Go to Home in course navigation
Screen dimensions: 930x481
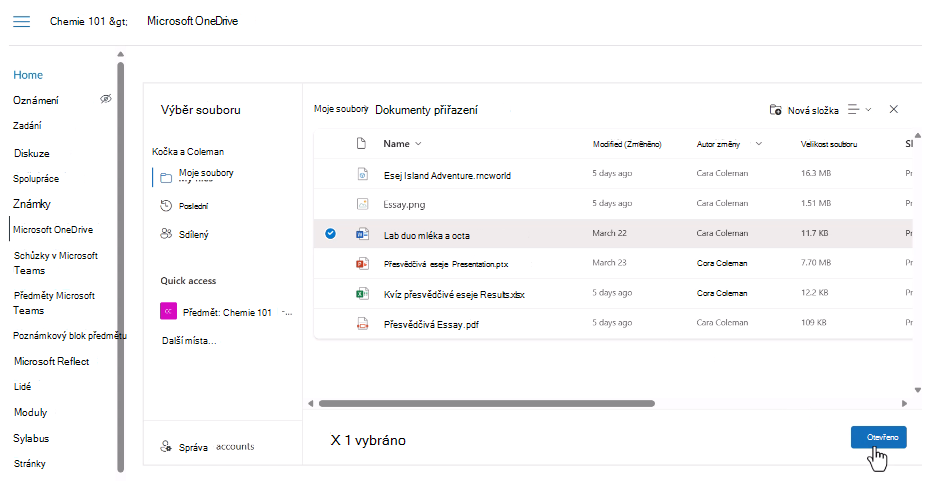pos(28,75)
